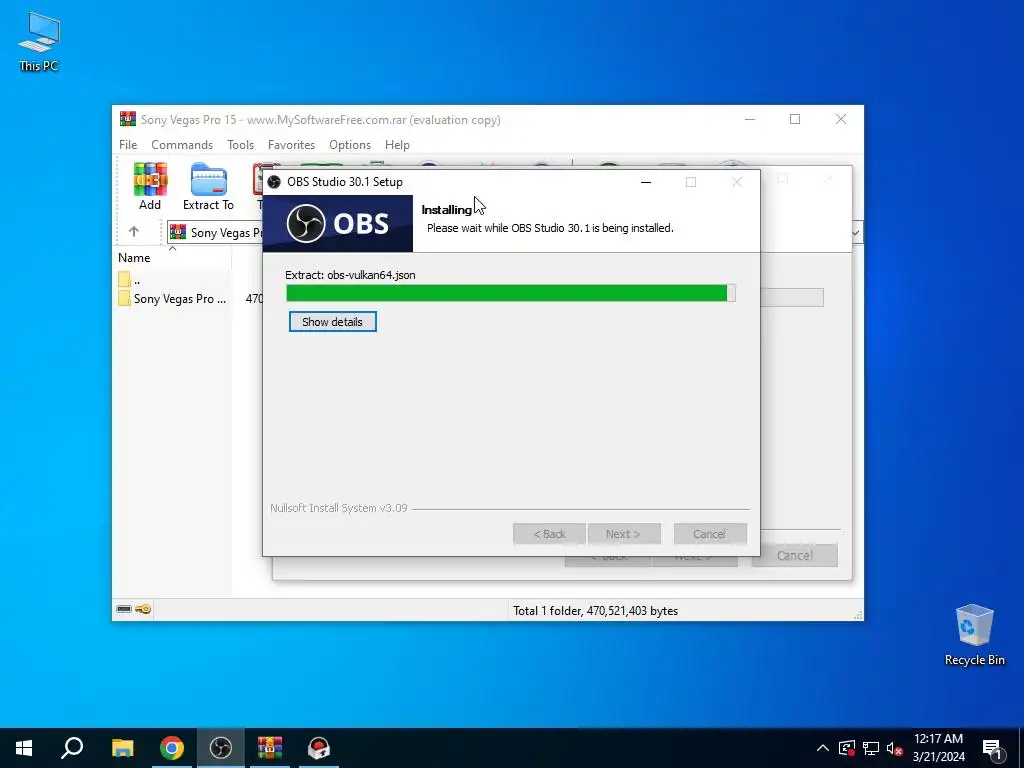Click the Extract To icon in WinRAR
The image size is (1024, 768).
(x=208, y=186)
